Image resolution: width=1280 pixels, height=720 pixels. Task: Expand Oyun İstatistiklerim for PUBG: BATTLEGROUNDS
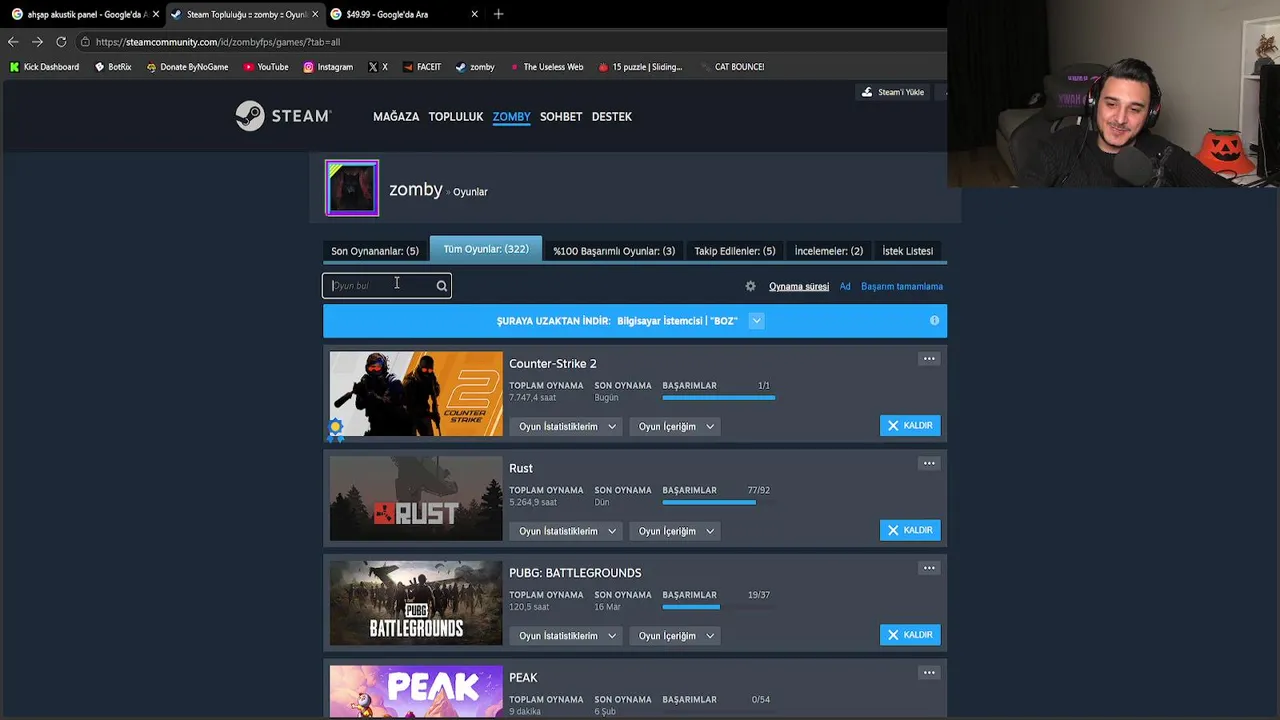[568, 636]
